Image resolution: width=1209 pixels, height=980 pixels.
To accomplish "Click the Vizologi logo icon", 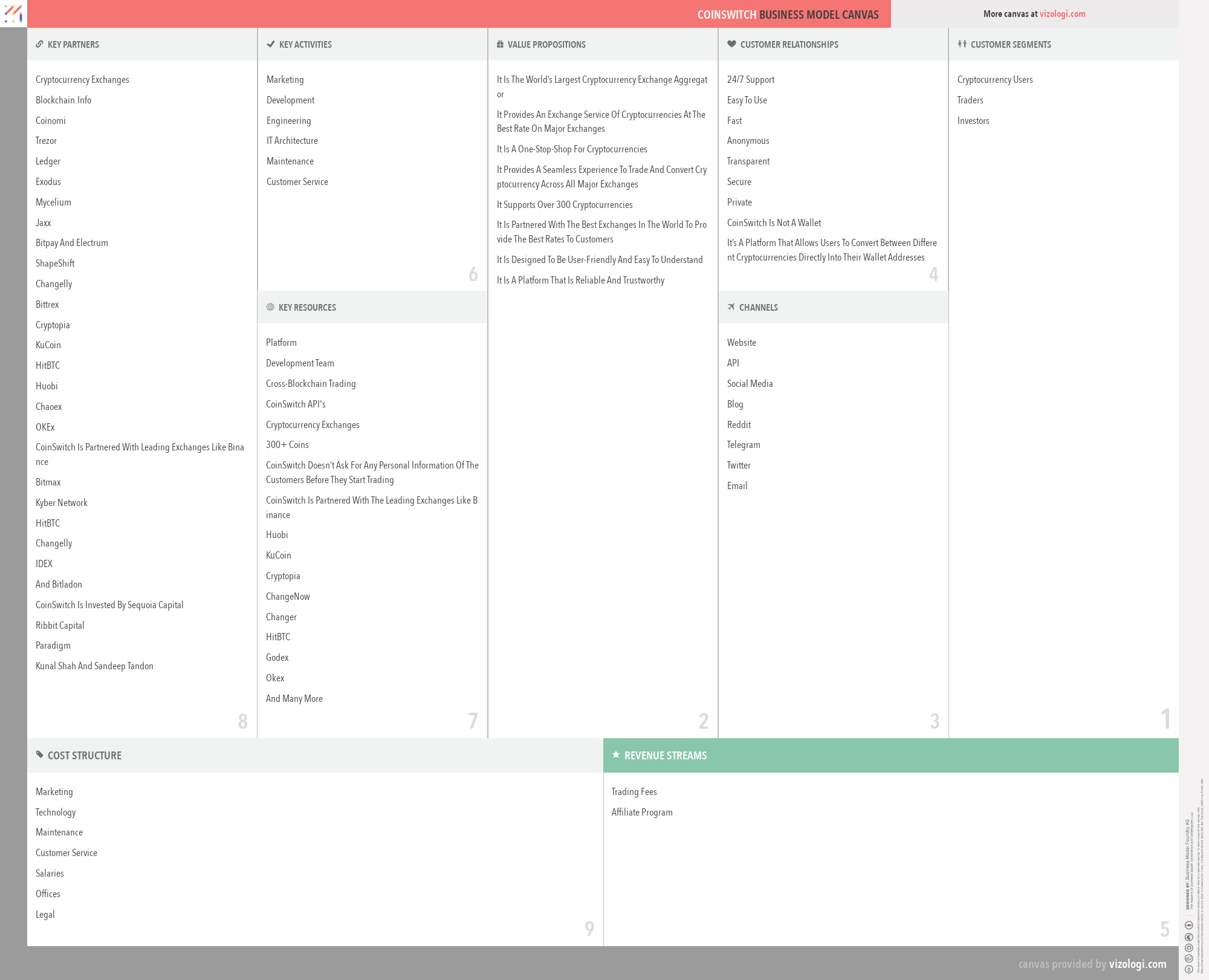I will [13, 13].
